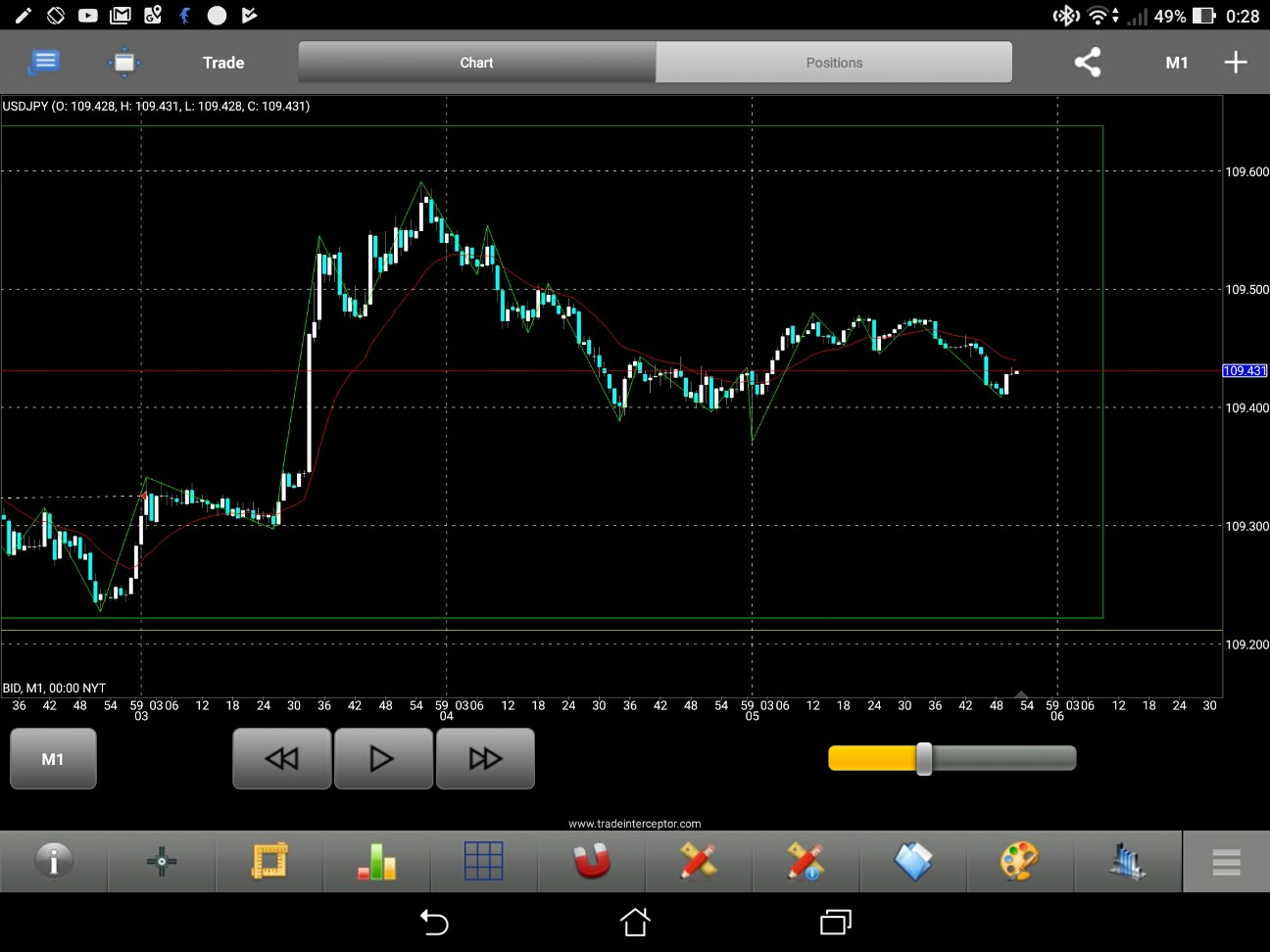Rewind the chart simulation

pyautogui.click(x=281, y=758)
